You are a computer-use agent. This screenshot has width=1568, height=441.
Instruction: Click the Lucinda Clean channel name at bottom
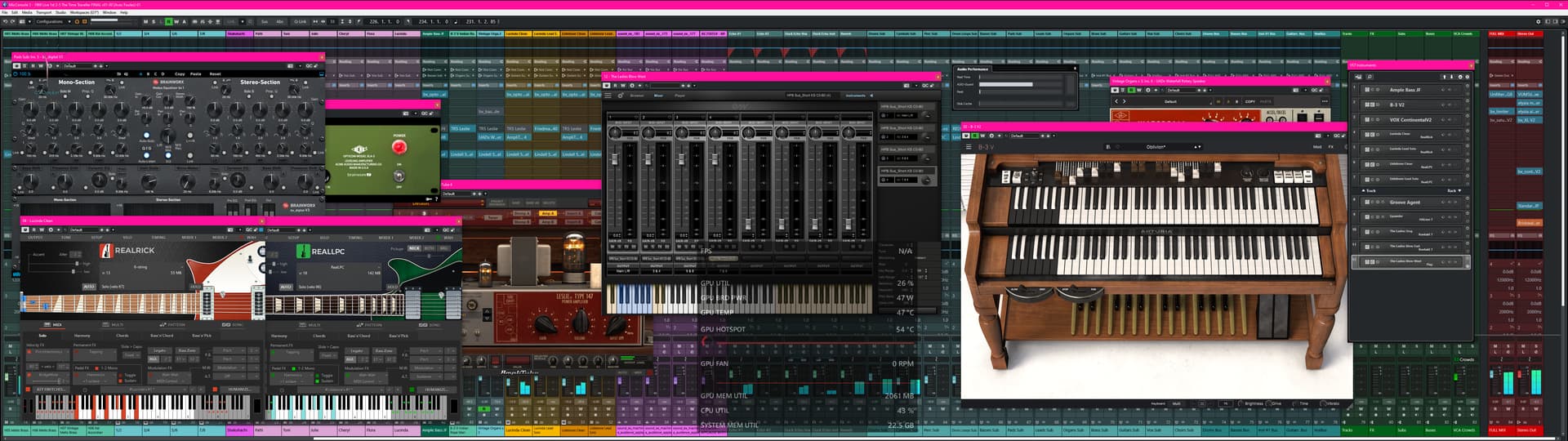click(518, 430)
